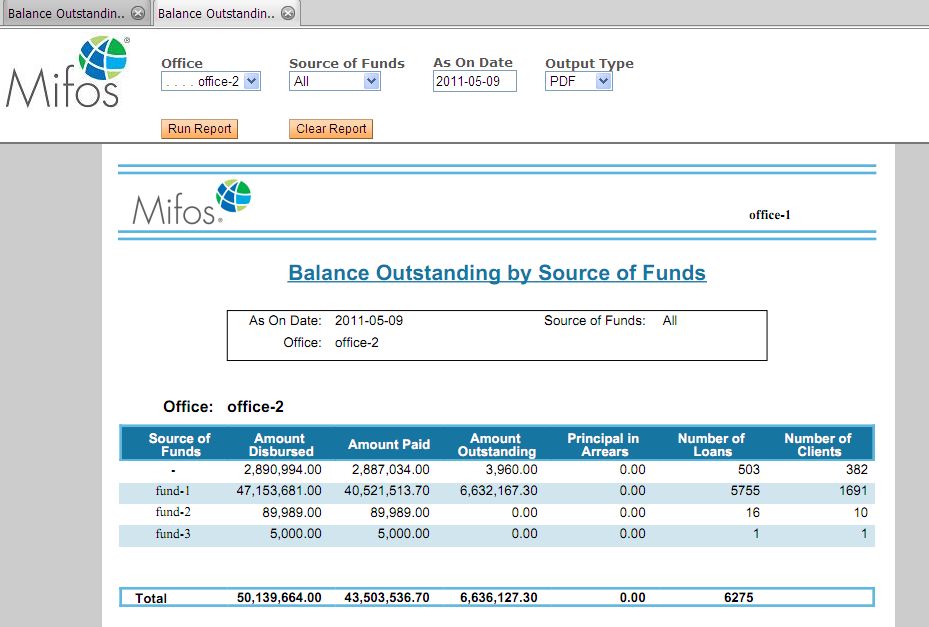Image resolution: width=929 pixels, height=627 pixels.
Task: Select the fund-3 row label
Action: (x=173, y=534)
